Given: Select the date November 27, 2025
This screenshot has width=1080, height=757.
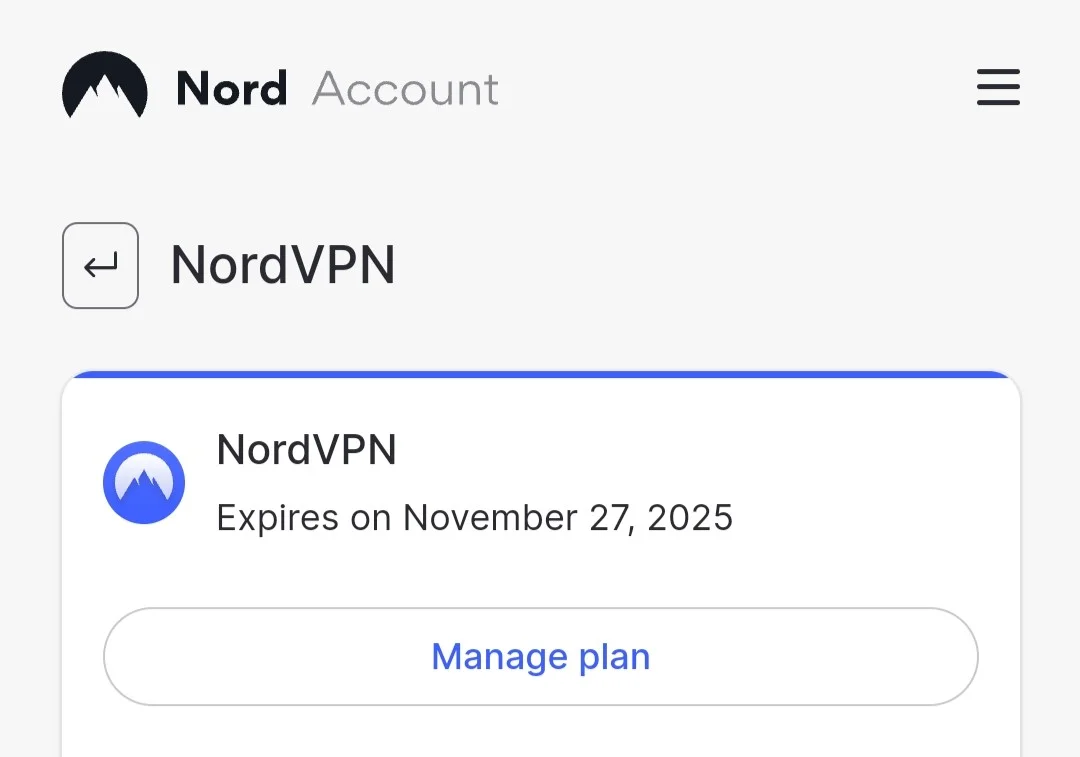Looking at the screenshot, I should 568,518.
